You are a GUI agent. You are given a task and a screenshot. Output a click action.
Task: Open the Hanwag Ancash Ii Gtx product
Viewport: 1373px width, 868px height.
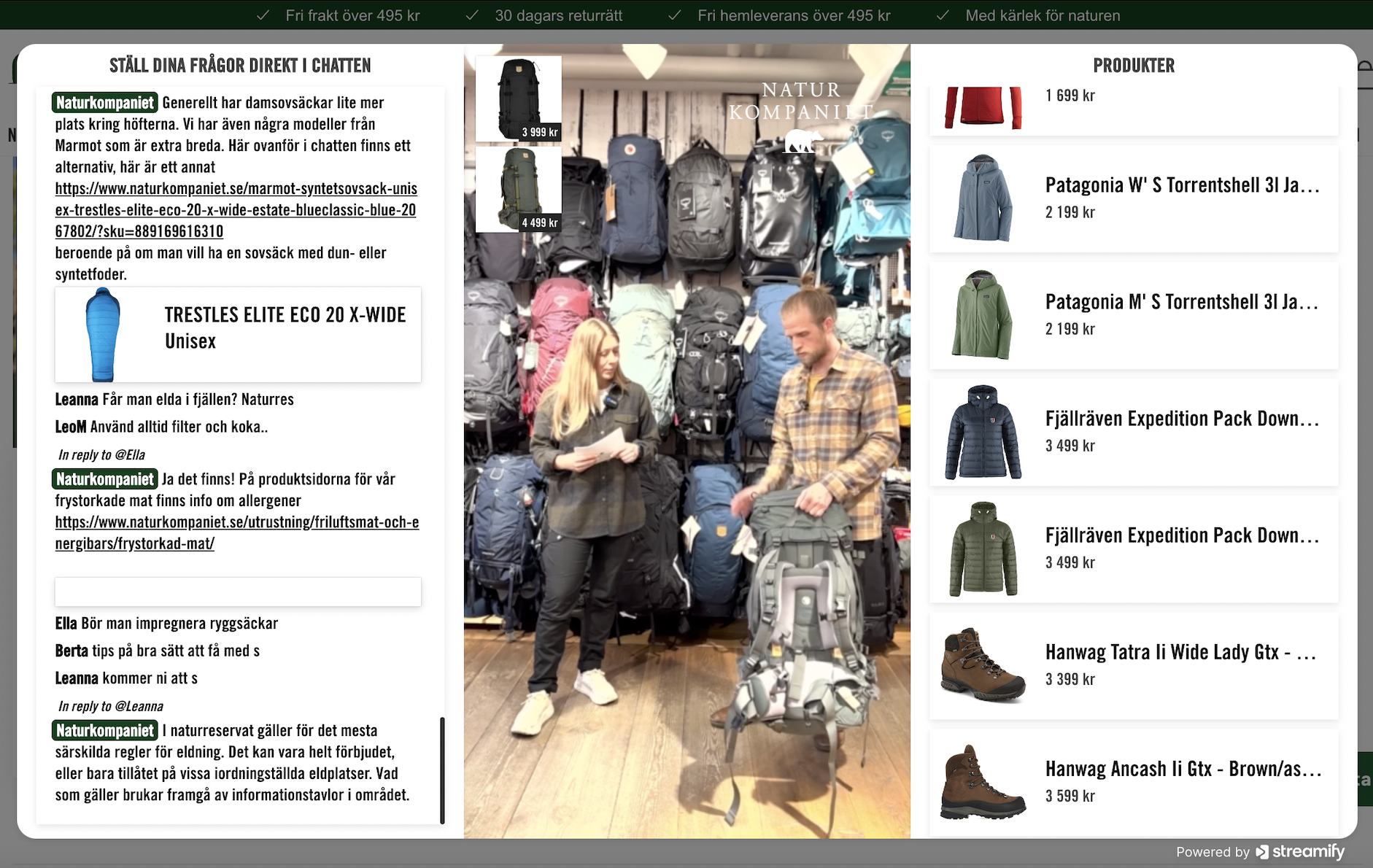1134,782
